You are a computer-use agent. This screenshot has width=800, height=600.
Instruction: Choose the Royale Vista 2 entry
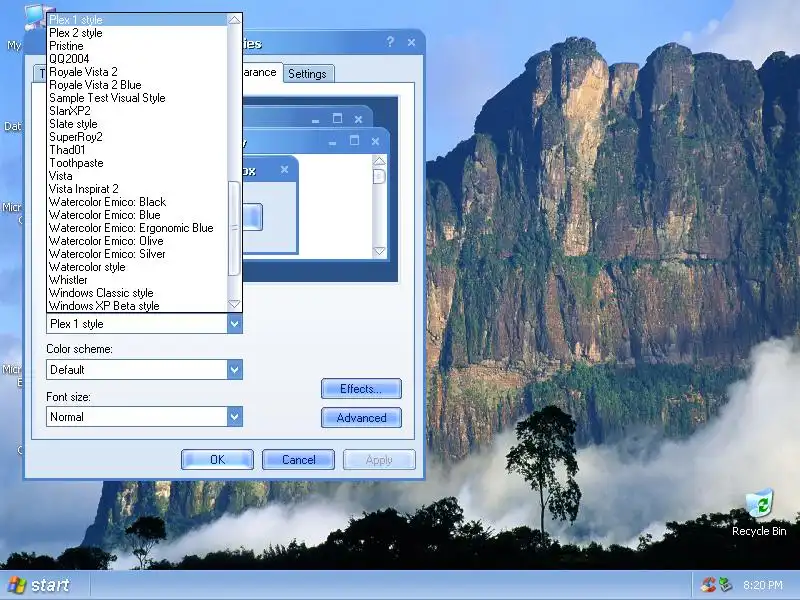pos(137,72)
